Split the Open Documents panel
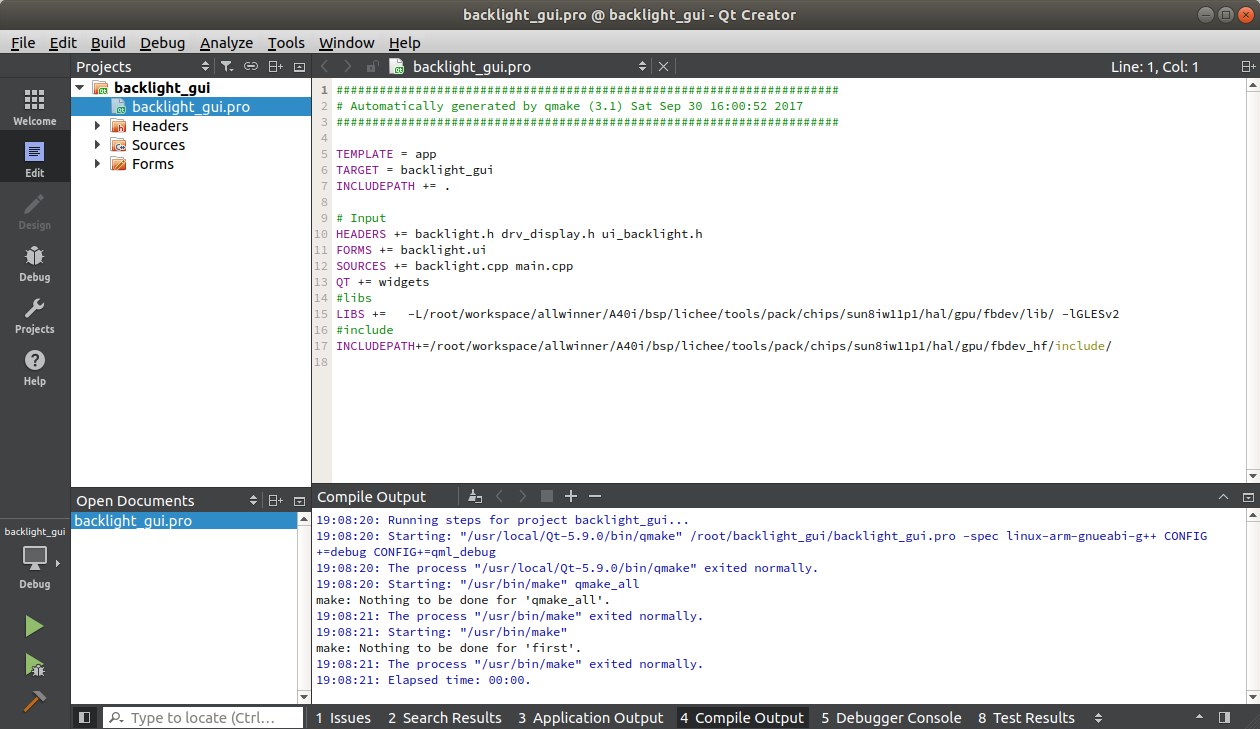The height and width of the screenshot is (729, 1260). click(x=276, y=501)
